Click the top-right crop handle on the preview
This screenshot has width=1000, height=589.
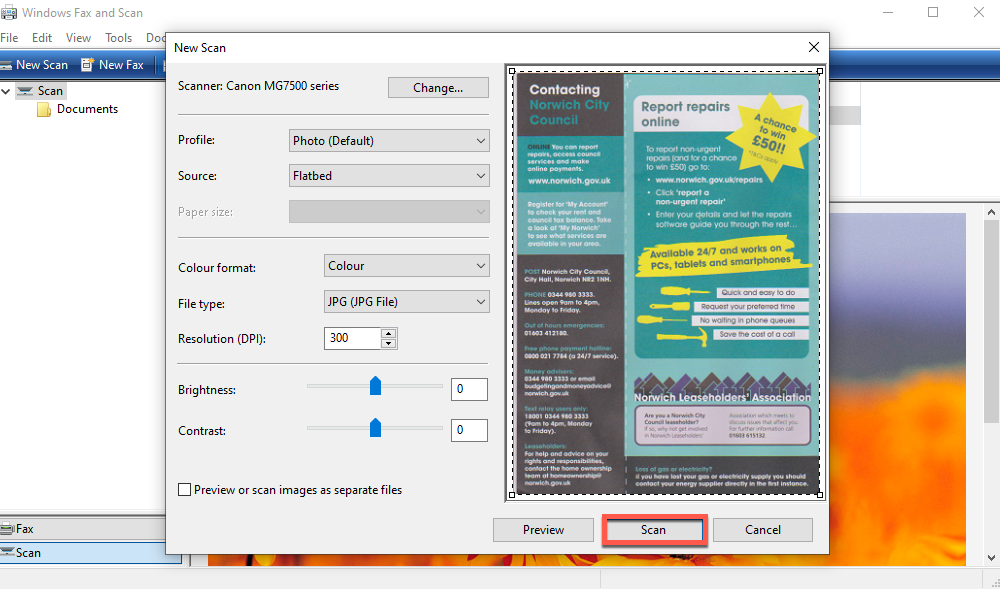click(820, 71)
